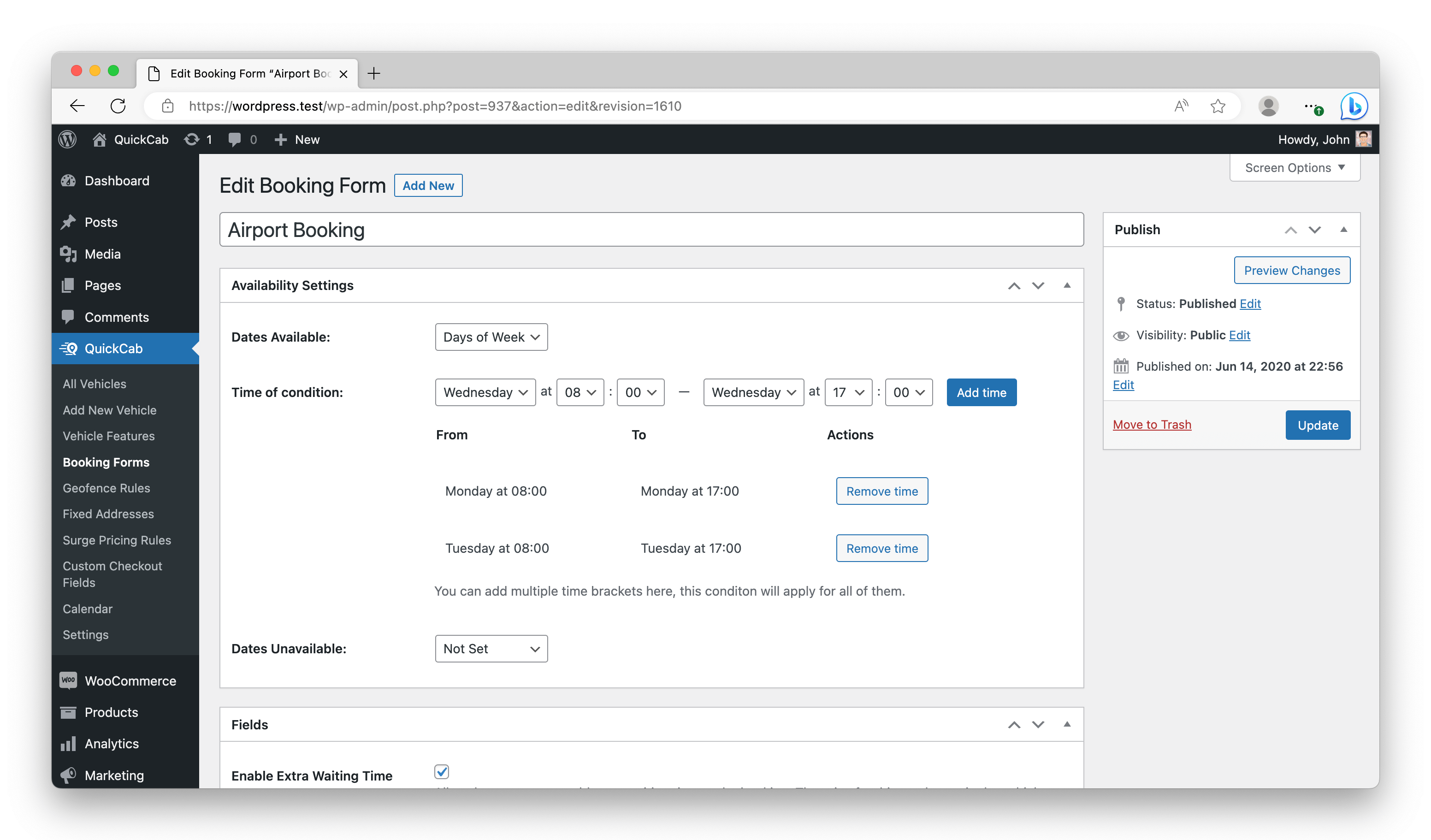1431x840 pixels.
Task: Click Move to Trash link
Action: (x=1152, y=425)
